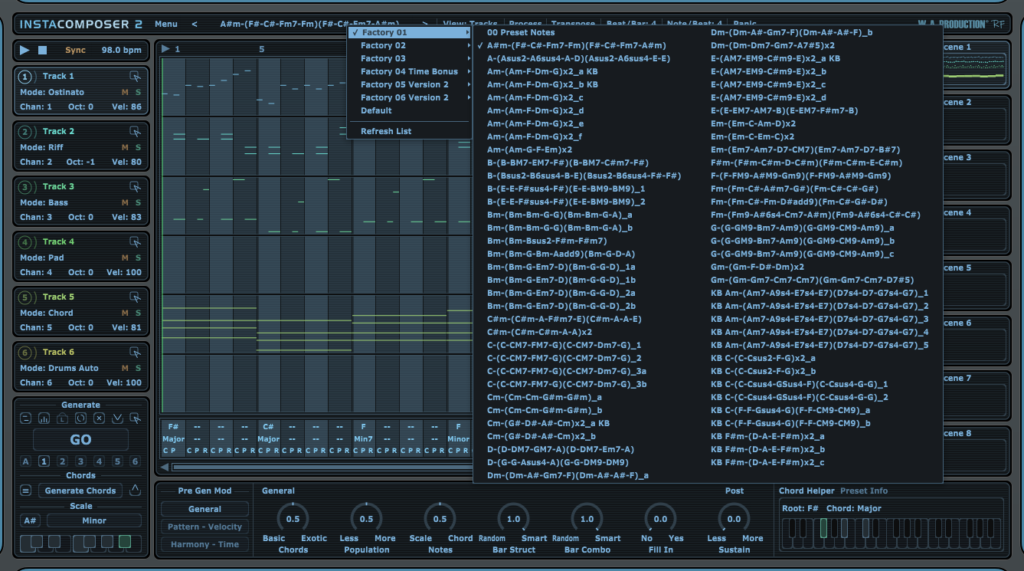Adjust the Basic/Exotic Chords knob
Screen dimensions: 1024x571
[293, 519]
